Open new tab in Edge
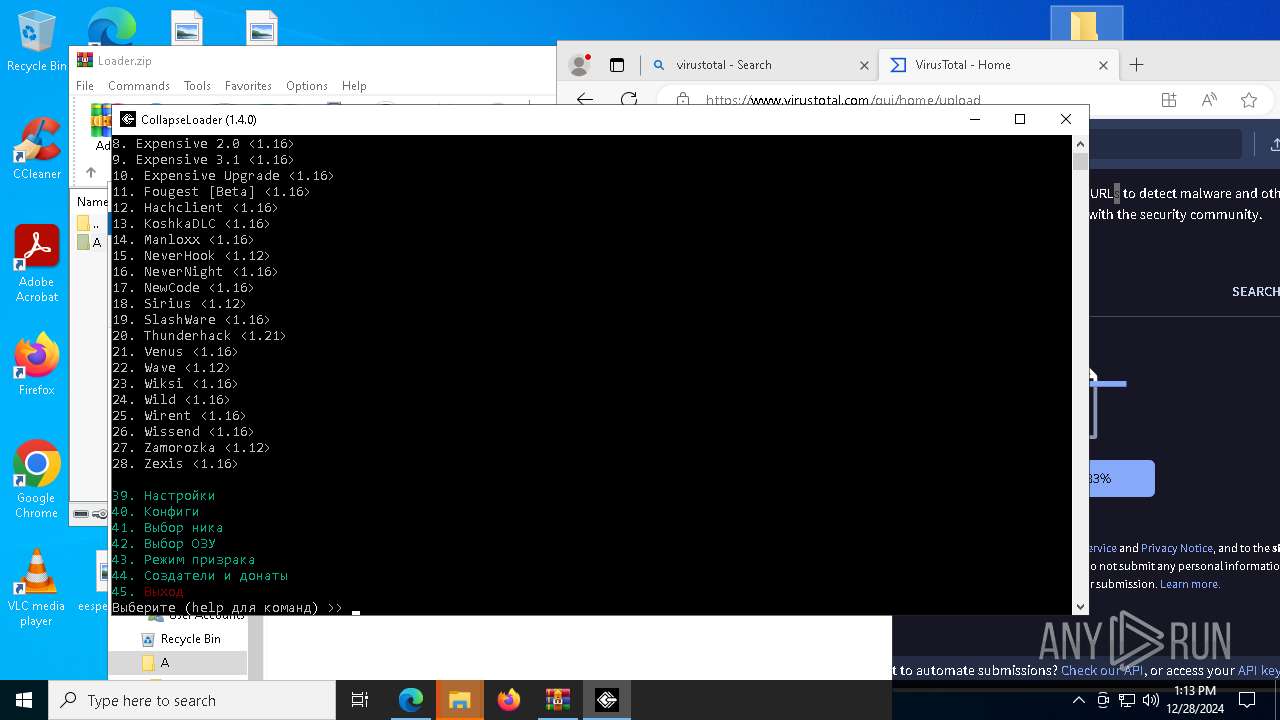The width and height of the screenshot is (1280, 720). (x=1136, y=65)
